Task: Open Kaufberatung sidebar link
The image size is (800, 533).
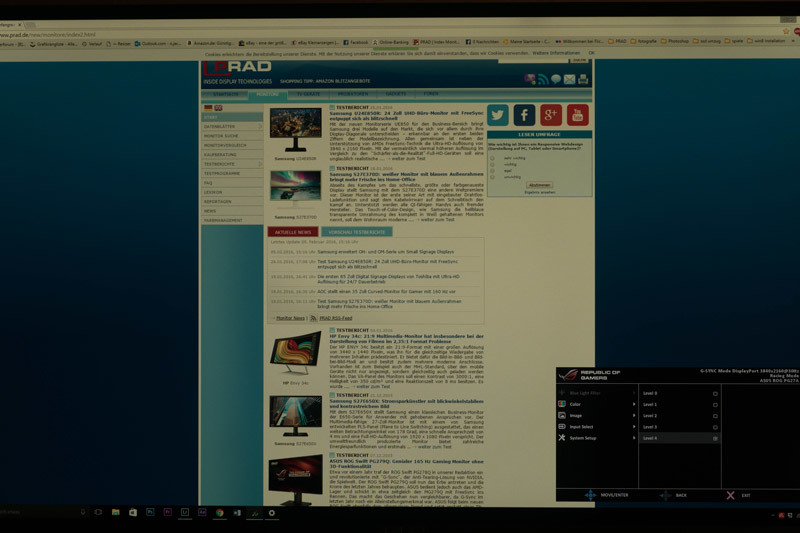Action: (x=232, y=155)
